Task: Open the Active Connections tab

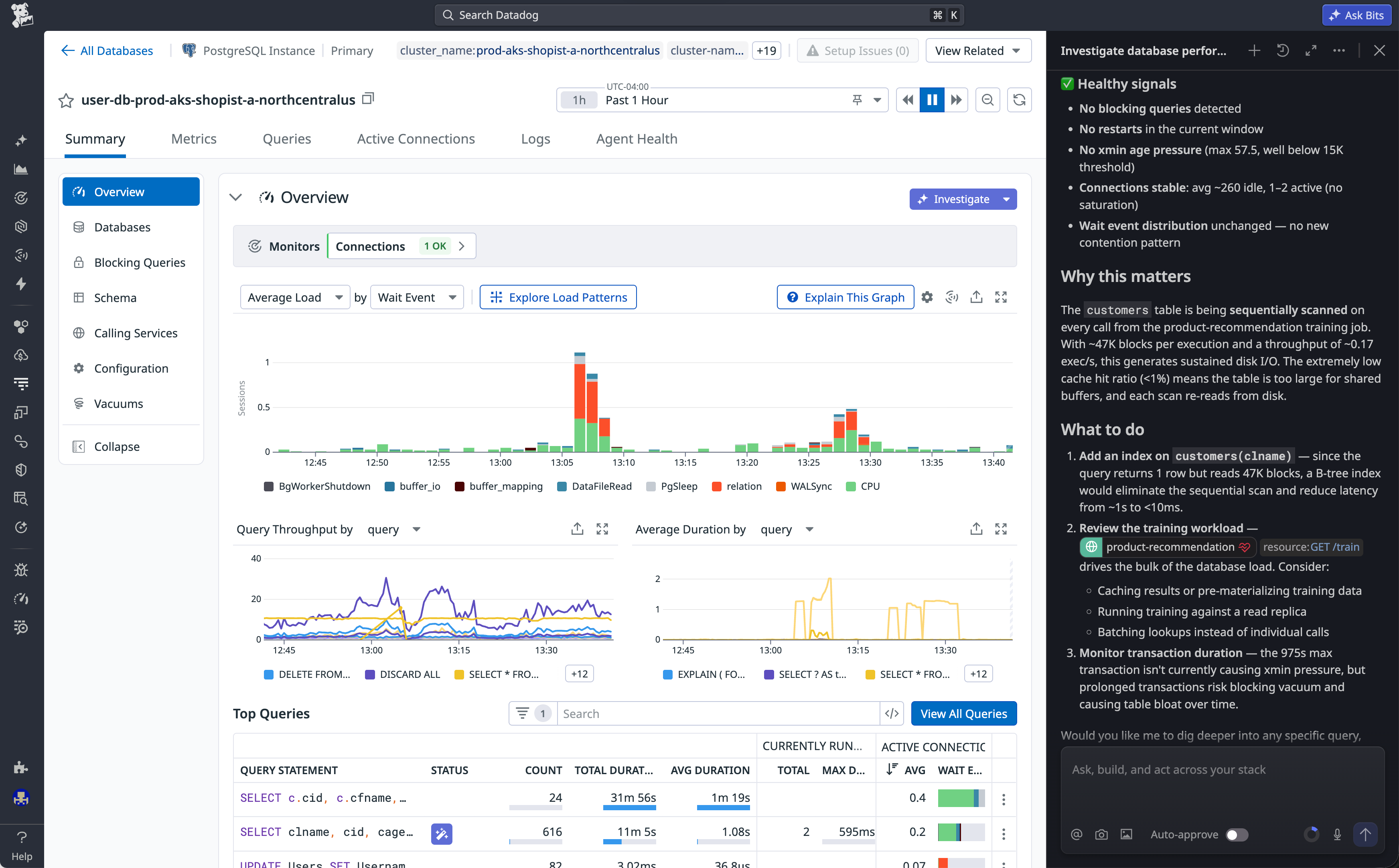Action: click(x=416, y=139)
